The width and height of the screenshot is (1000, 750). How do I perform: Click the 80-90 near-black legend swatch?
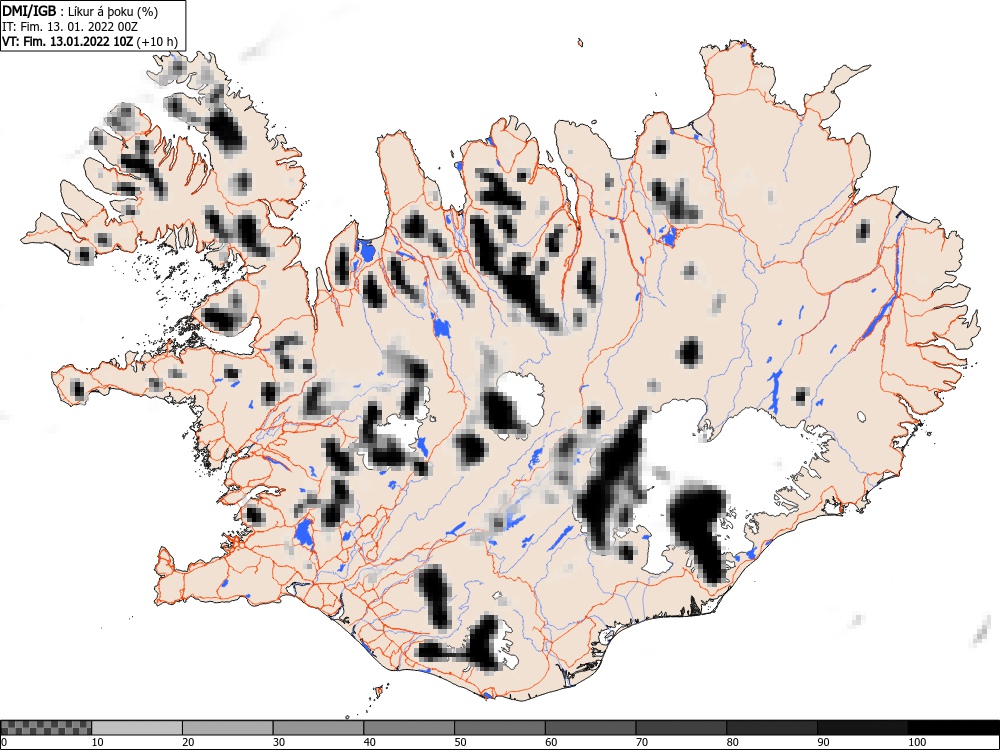(x=771, y=728)
